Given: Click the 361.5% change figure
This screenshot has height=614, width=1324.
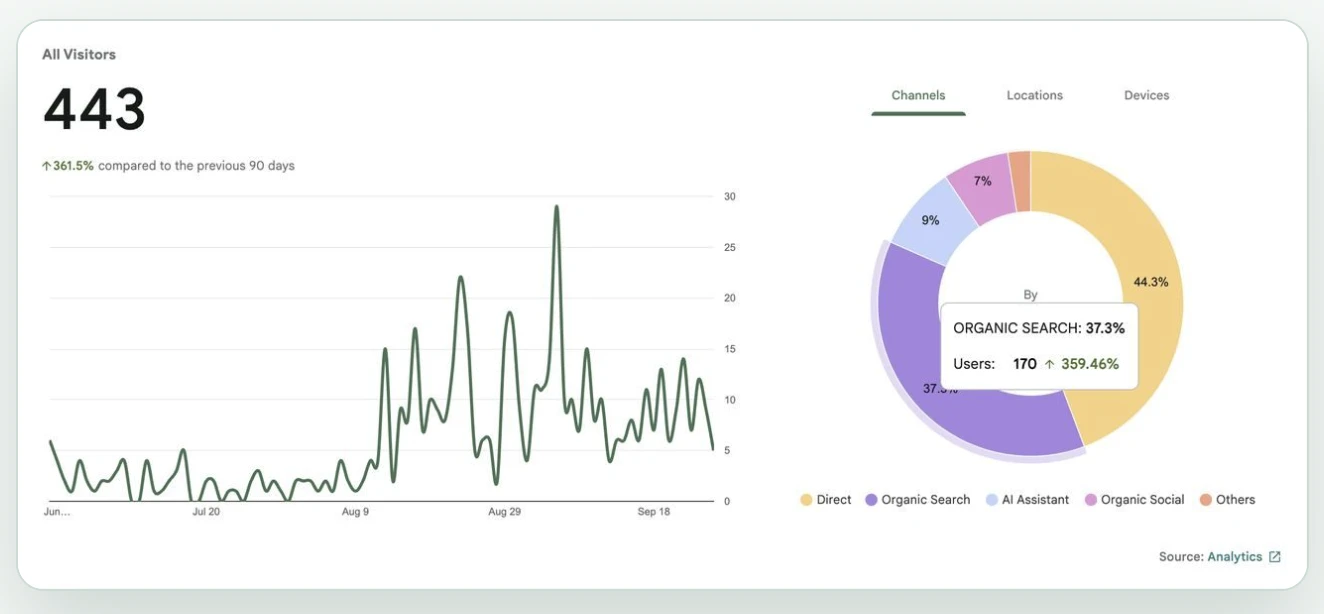Looking at the screenshot, I should [73, 166].
